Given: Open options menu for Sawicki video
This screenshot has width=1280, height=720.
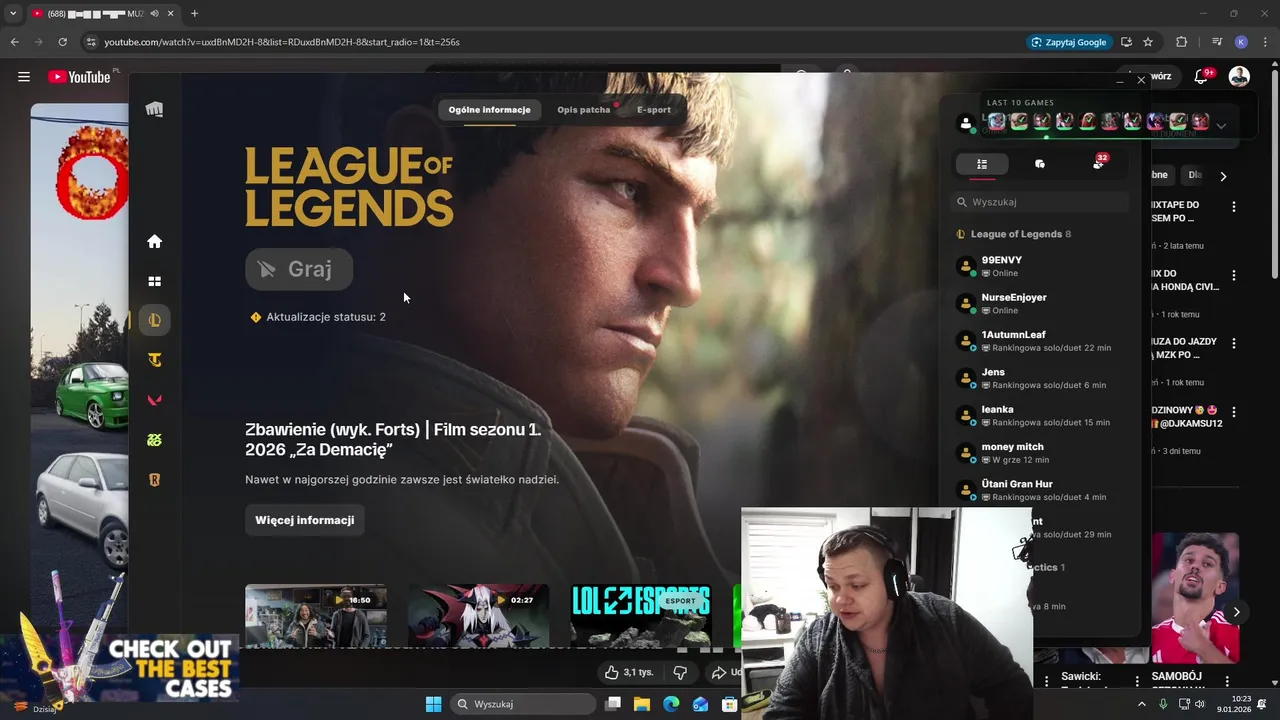Looking at the screenshot, I should pyautogui.click(x=1137, y=680).
